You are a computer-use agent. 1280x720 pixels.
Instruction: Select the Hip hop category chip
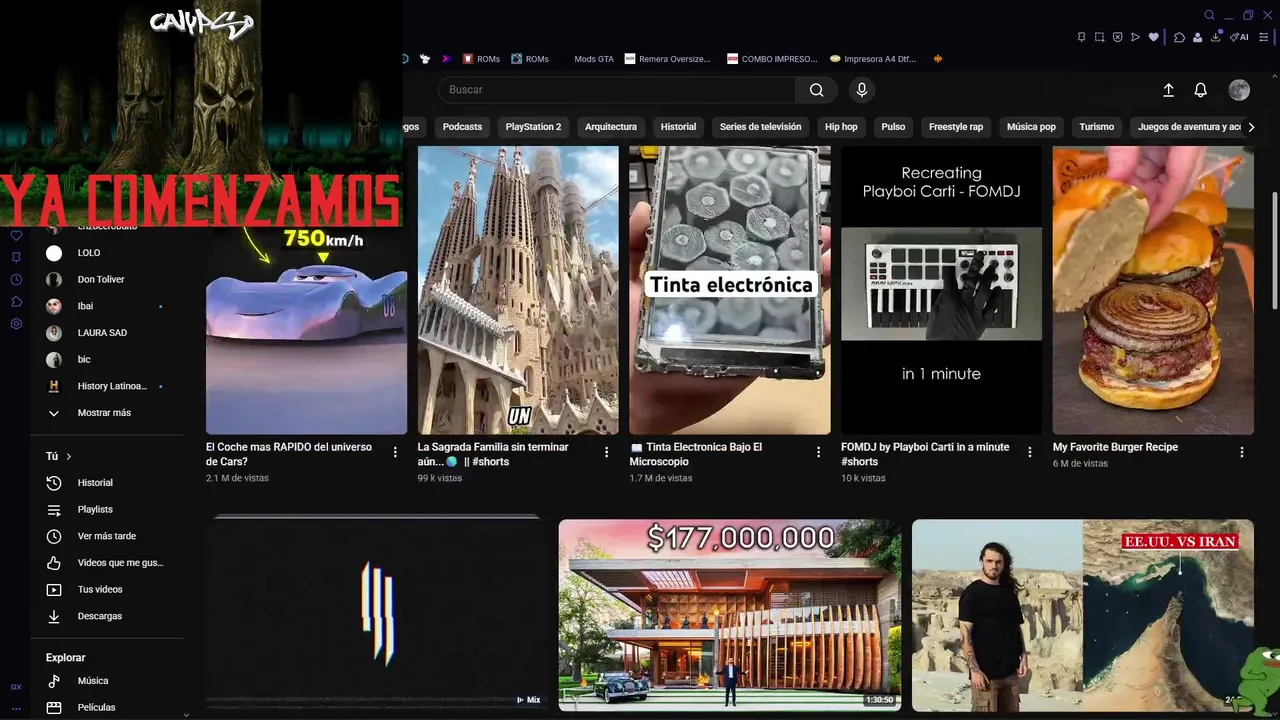pos(841,127)
